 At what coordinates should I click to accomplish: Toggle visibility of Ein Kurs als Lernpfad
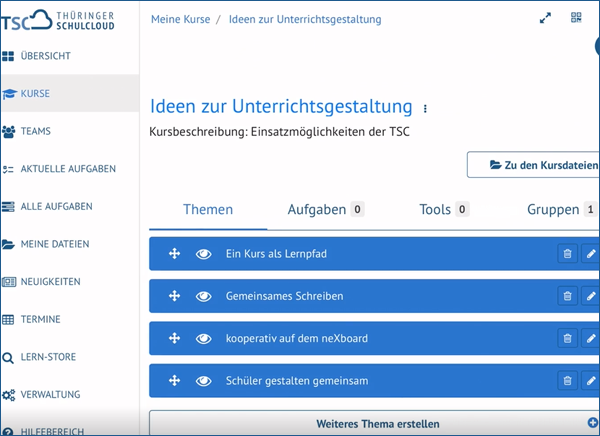(x=204, y=254)
